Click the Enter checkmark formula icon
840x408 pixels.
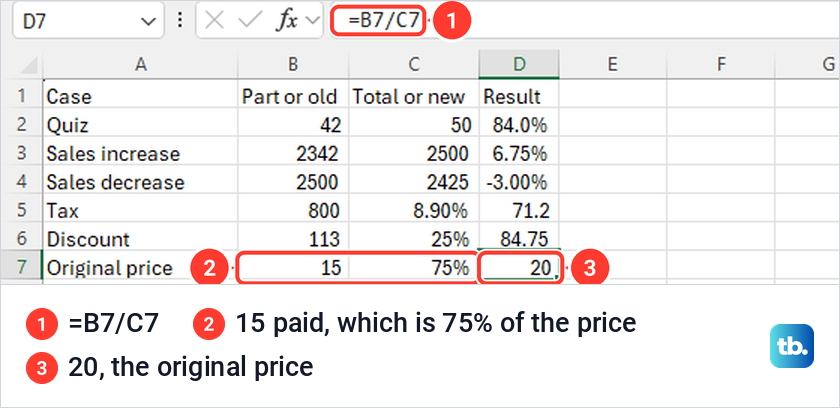click(249, 21)
